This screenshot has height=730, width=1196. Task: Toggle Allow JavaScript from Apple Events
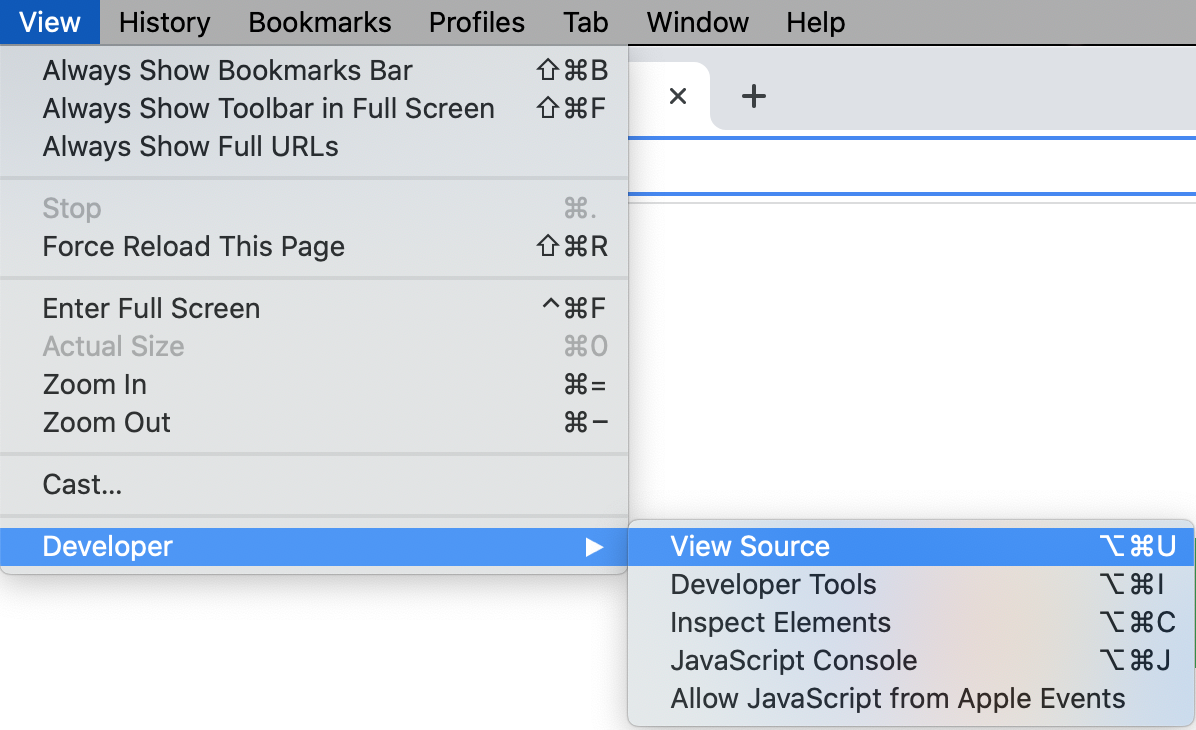point(897,699)
